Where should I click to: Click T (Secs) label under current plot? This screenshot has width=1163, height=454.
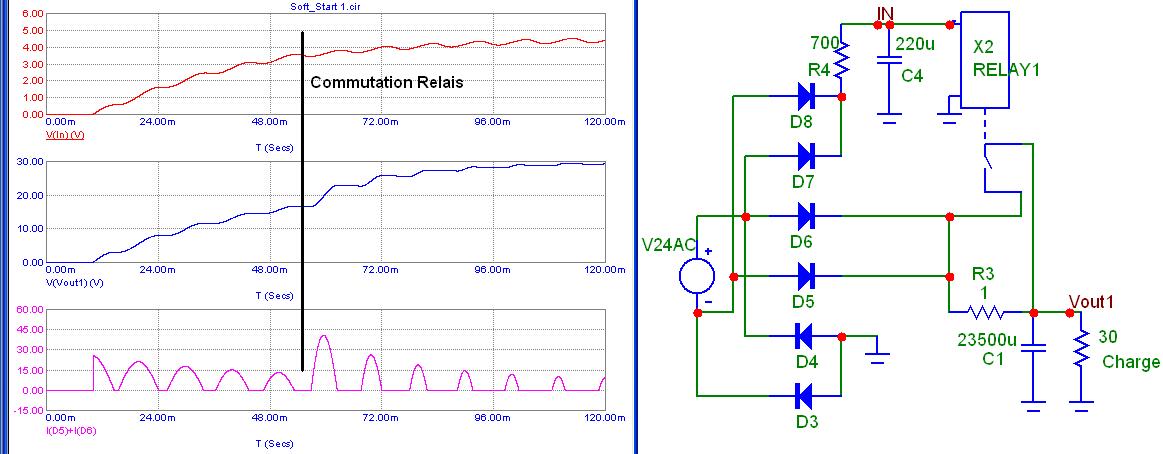[274, 444]
